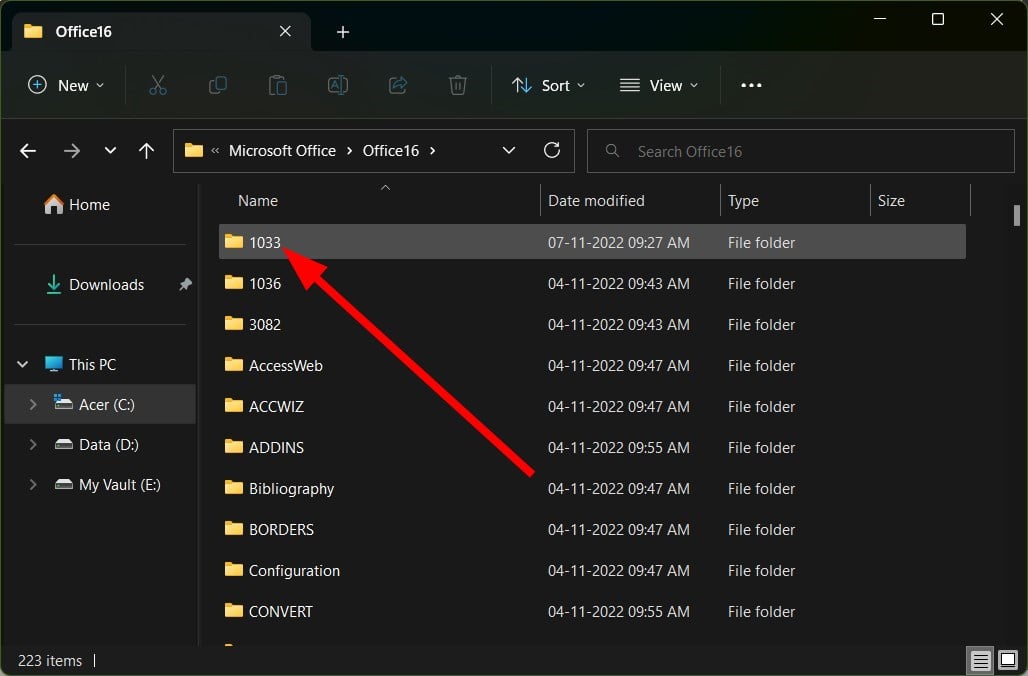Screen dimensions: 1028x676
Task: Collapse the This PC tree node
Action: click(22, 364)
